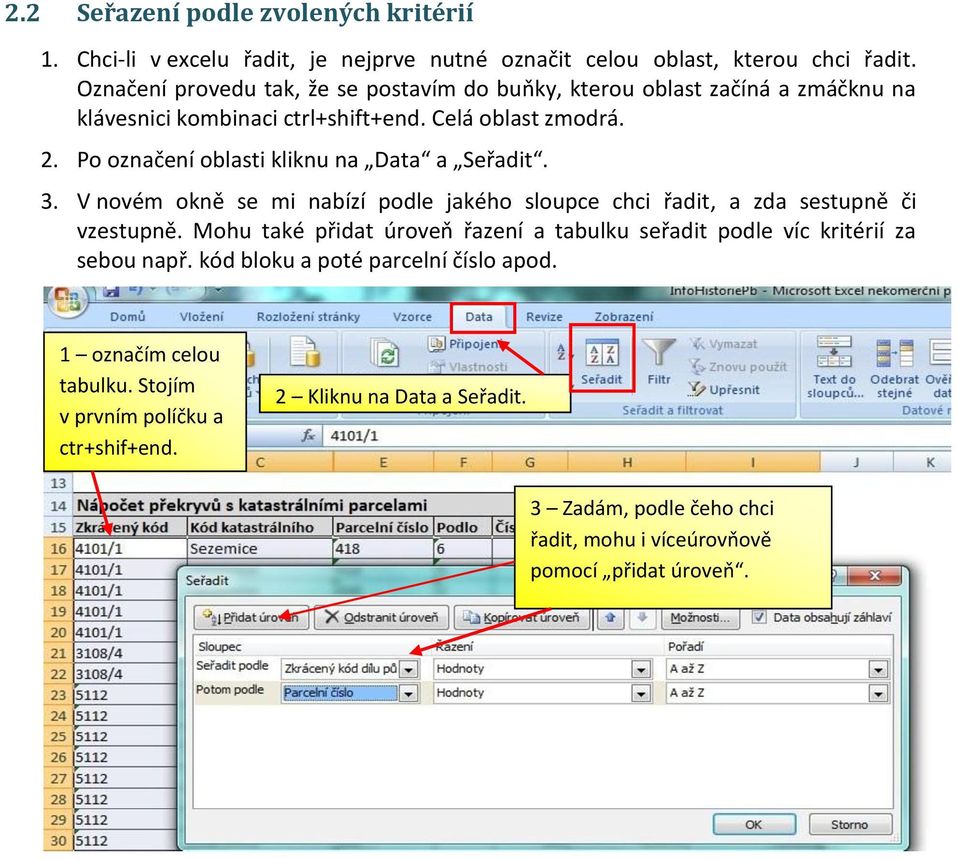Select row 21 header
The image size is (959, 859).
click(58, 653)
